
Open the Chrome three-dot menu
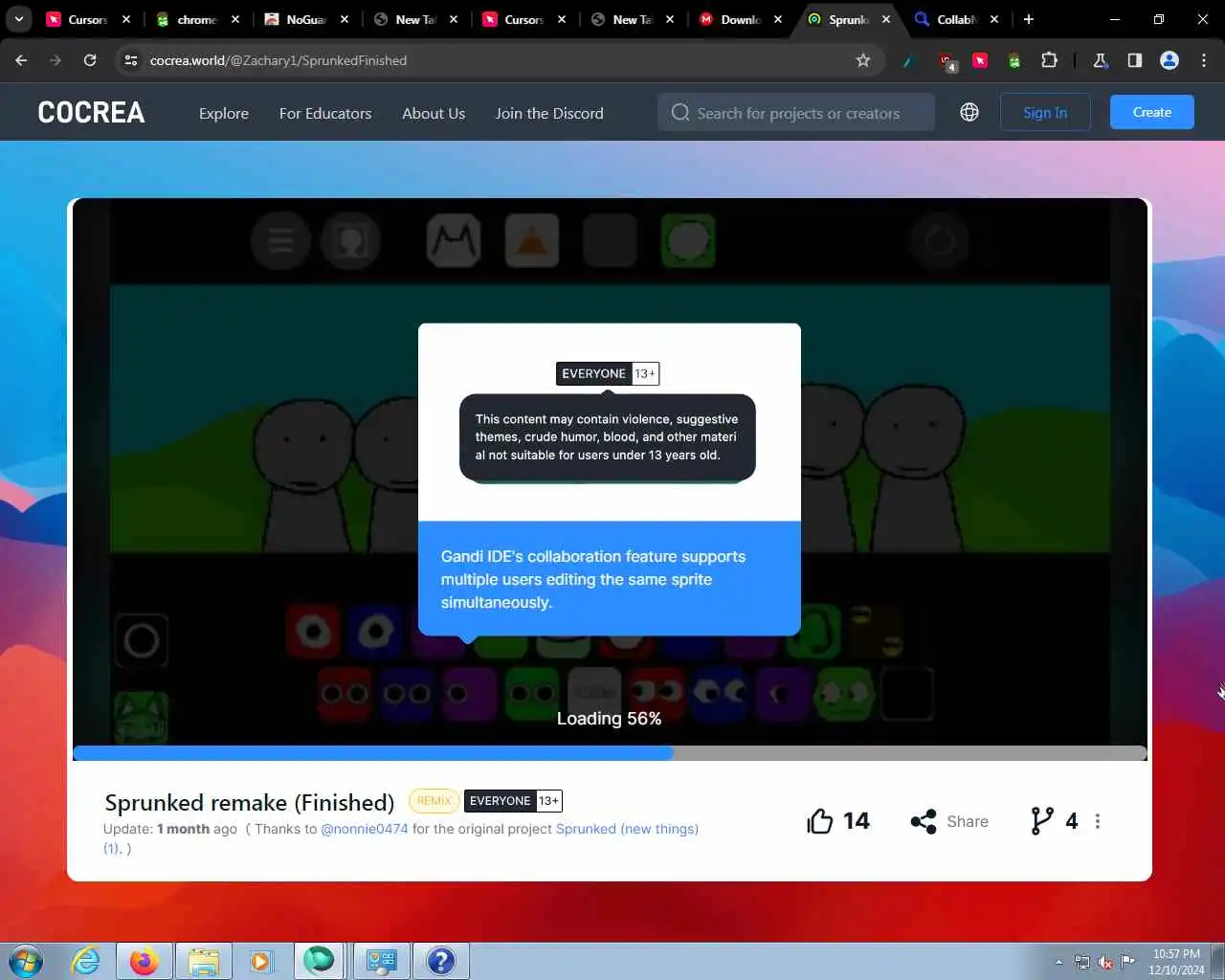(x=1204, y=60)
